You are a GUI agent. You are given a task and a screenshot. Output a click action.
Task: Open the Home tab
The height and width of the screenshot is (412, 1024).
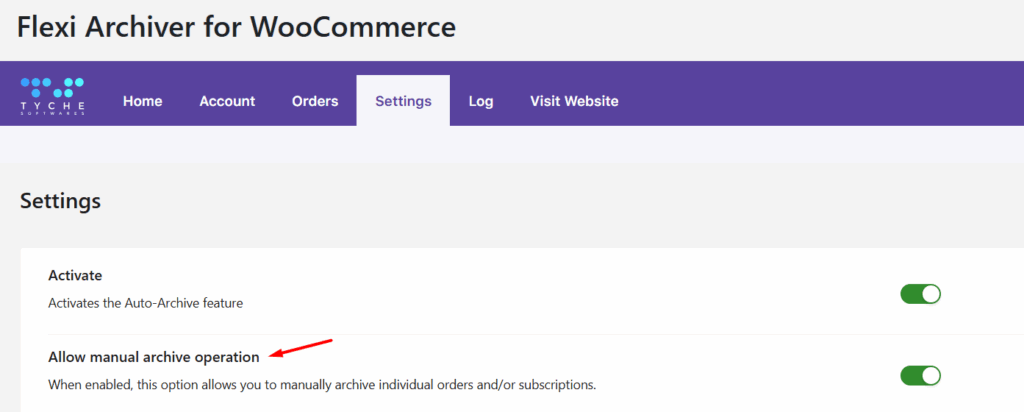tap(142, 101)
